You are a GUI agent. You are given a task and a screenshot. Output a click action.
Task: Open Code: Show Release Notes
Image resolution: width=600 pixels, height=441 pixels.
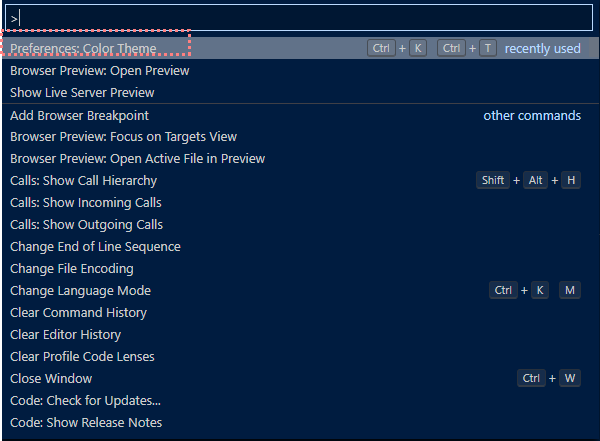tap(300, 422)
